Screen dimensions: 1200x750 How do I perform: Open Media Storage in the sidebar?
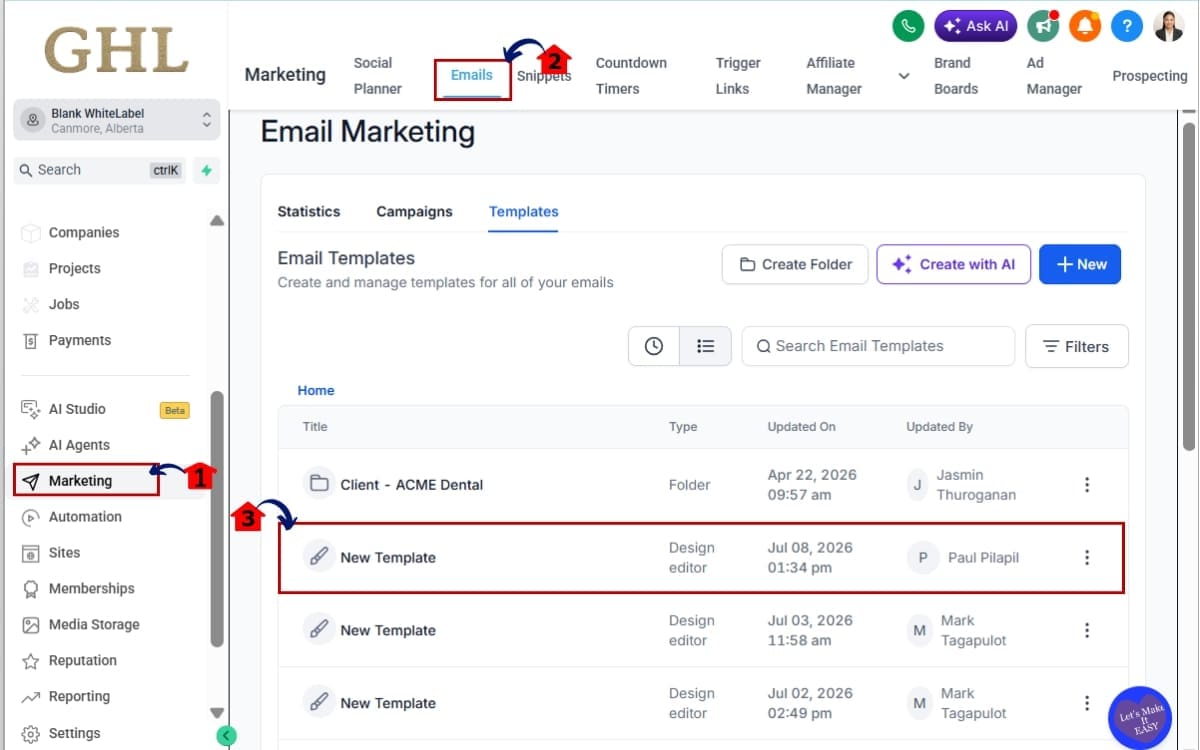94,625
